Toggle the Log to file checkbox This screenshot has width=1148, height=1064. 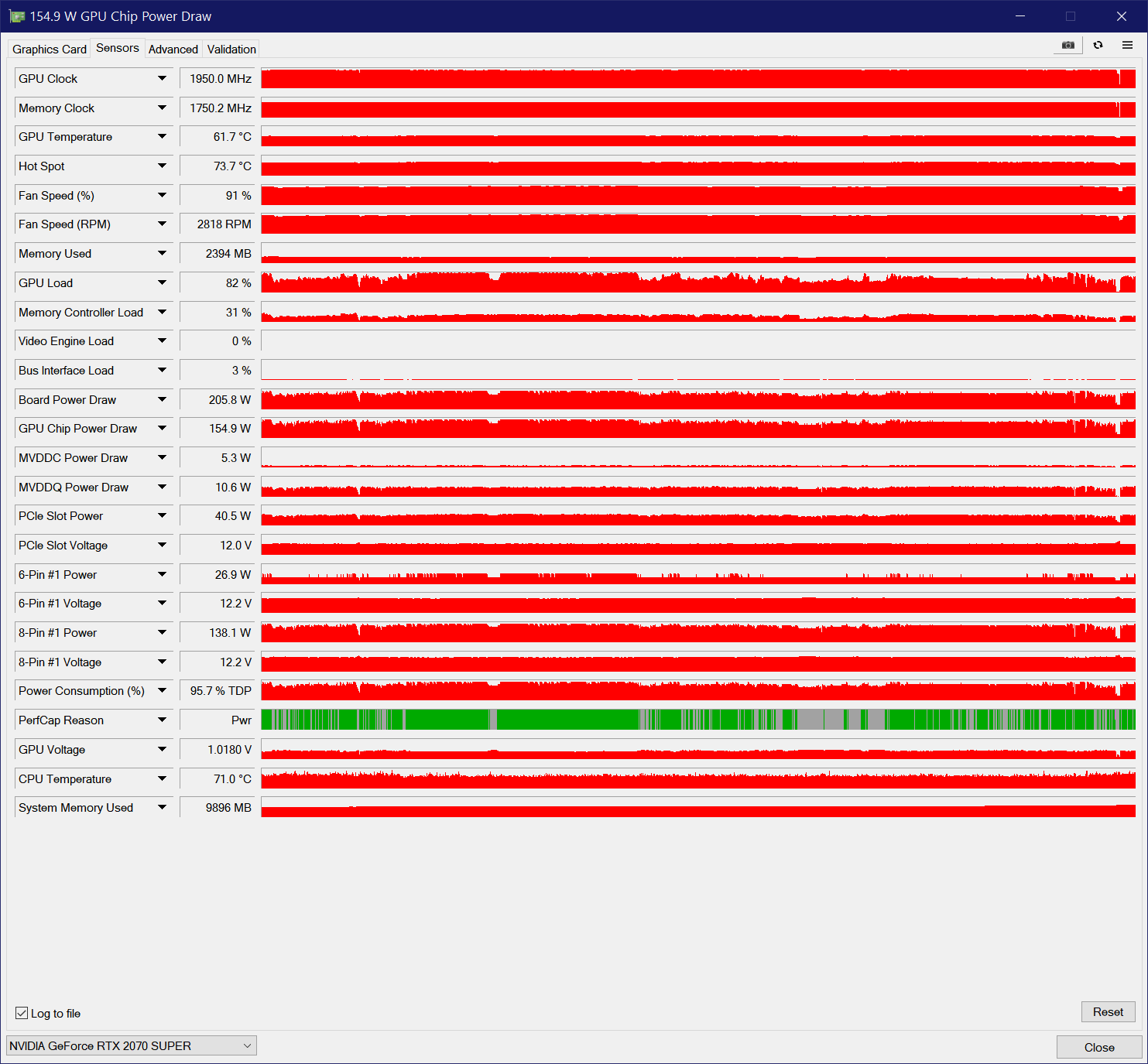(x=22, y=1013)
